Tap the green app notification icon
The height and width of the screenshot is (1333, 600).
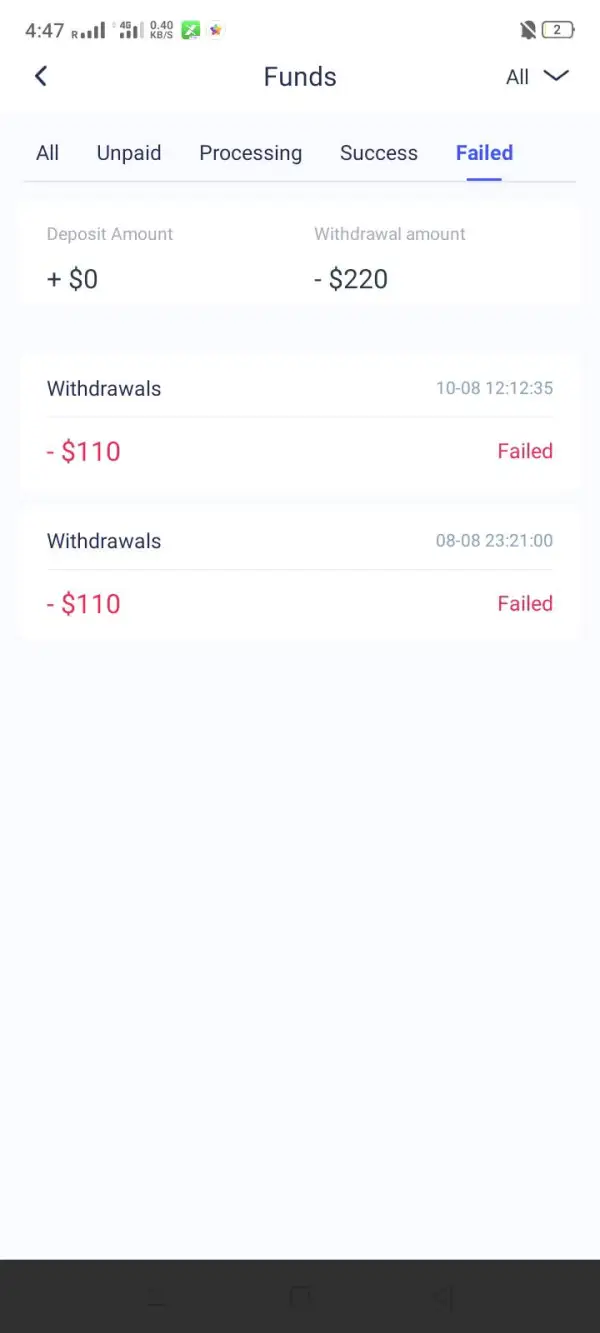click(x=190, y=30)
